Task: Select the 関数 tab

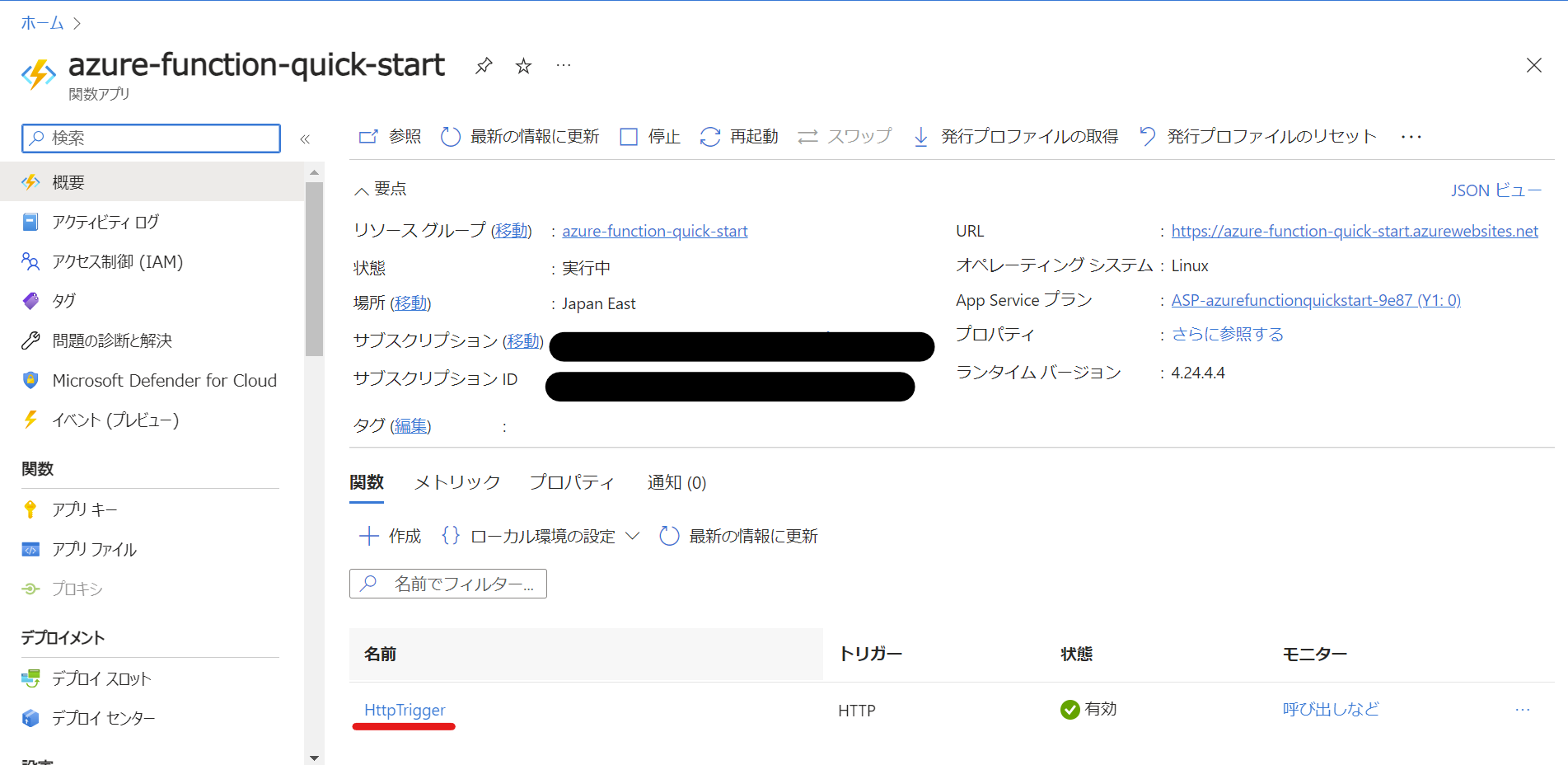Action: point(367,482)
